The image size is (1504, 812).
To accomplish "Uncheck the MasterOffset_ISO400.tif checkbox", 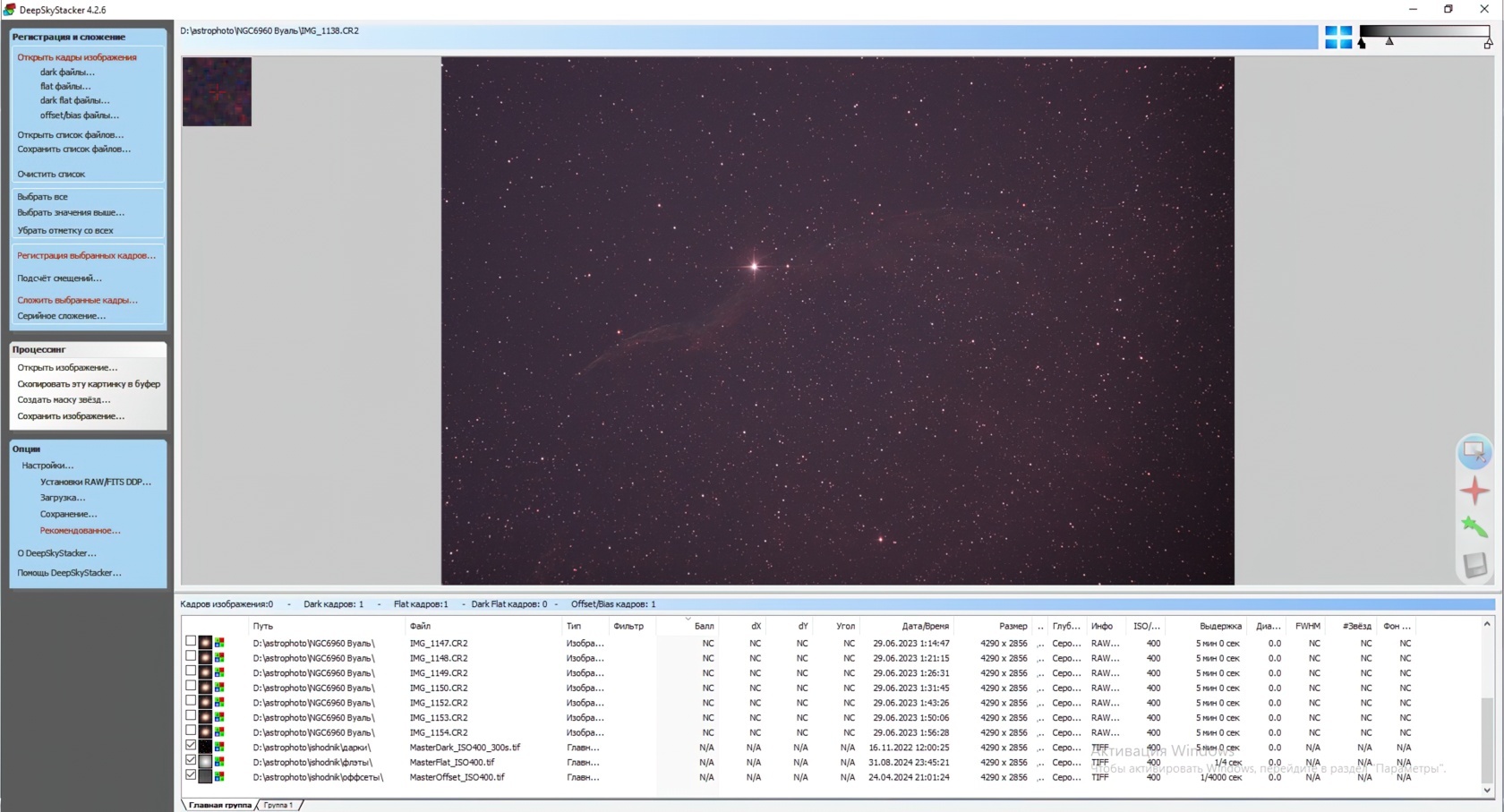I will [x=191, y=775].
